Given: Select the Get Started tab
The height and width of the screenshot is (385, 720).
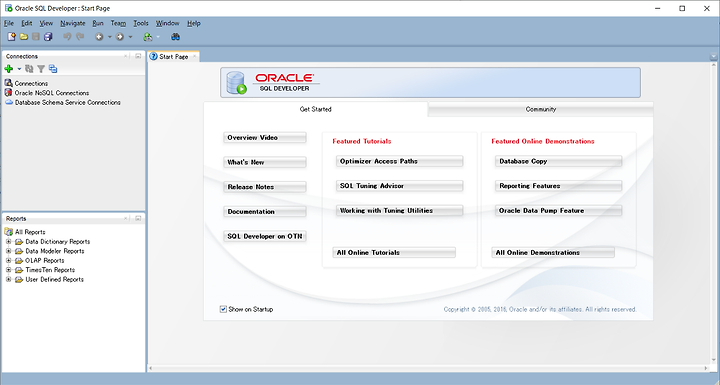Looking at the screenshot, I should (x=315, y=109).
